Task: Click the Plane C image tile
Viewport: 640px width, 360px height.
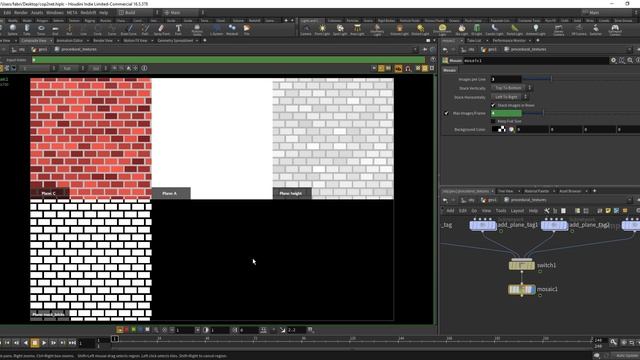Action: tap(91, 139)
